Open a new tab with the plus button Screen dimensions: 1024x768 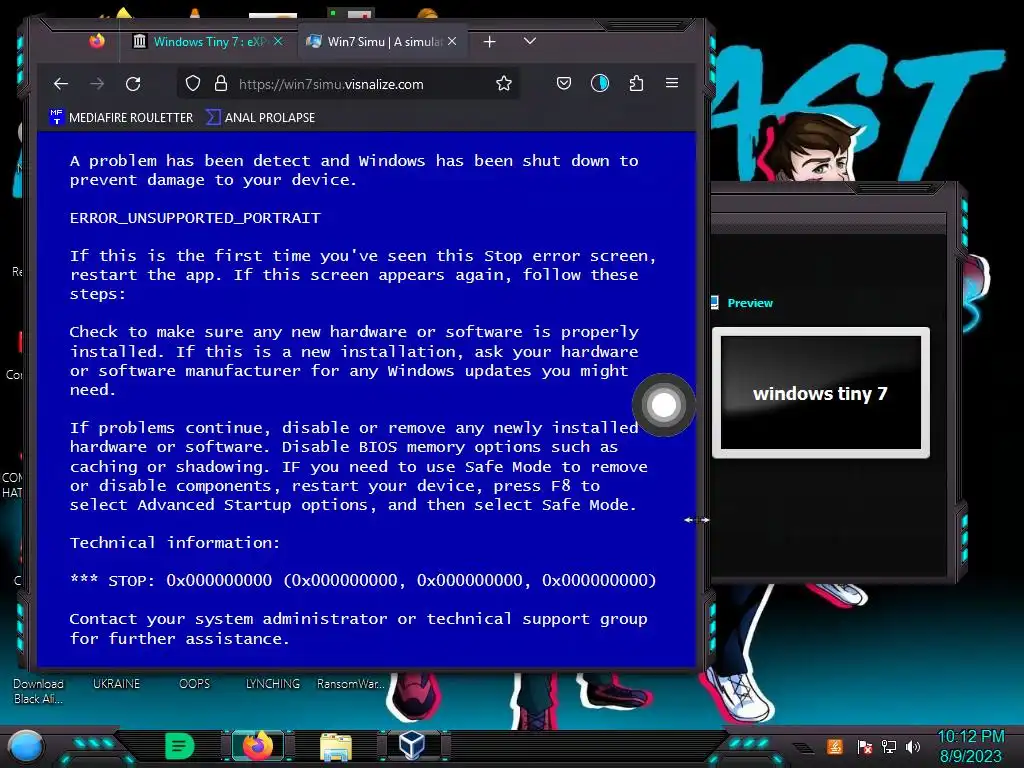(489, 42)
